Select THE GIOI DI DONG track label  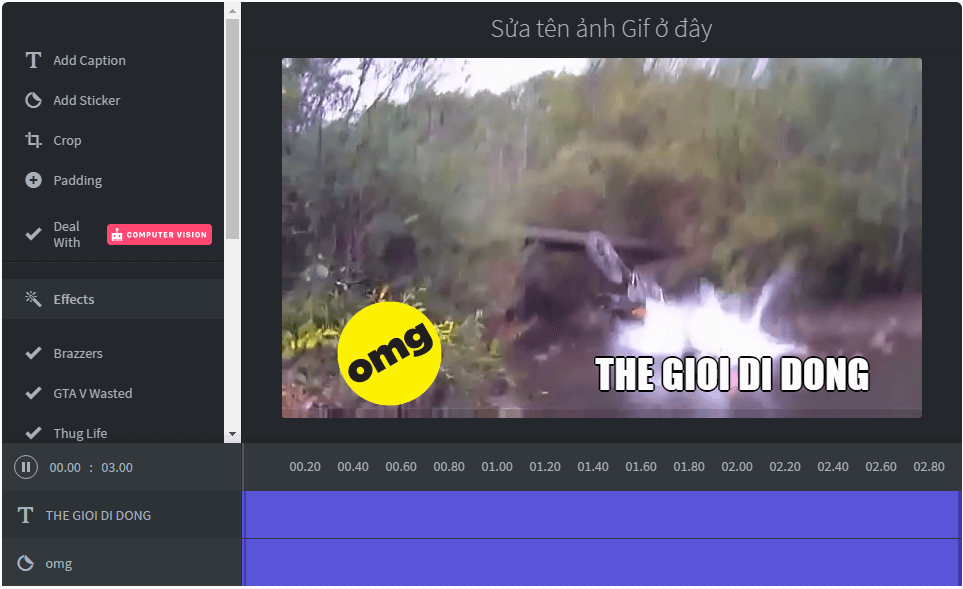pos(98,515)
